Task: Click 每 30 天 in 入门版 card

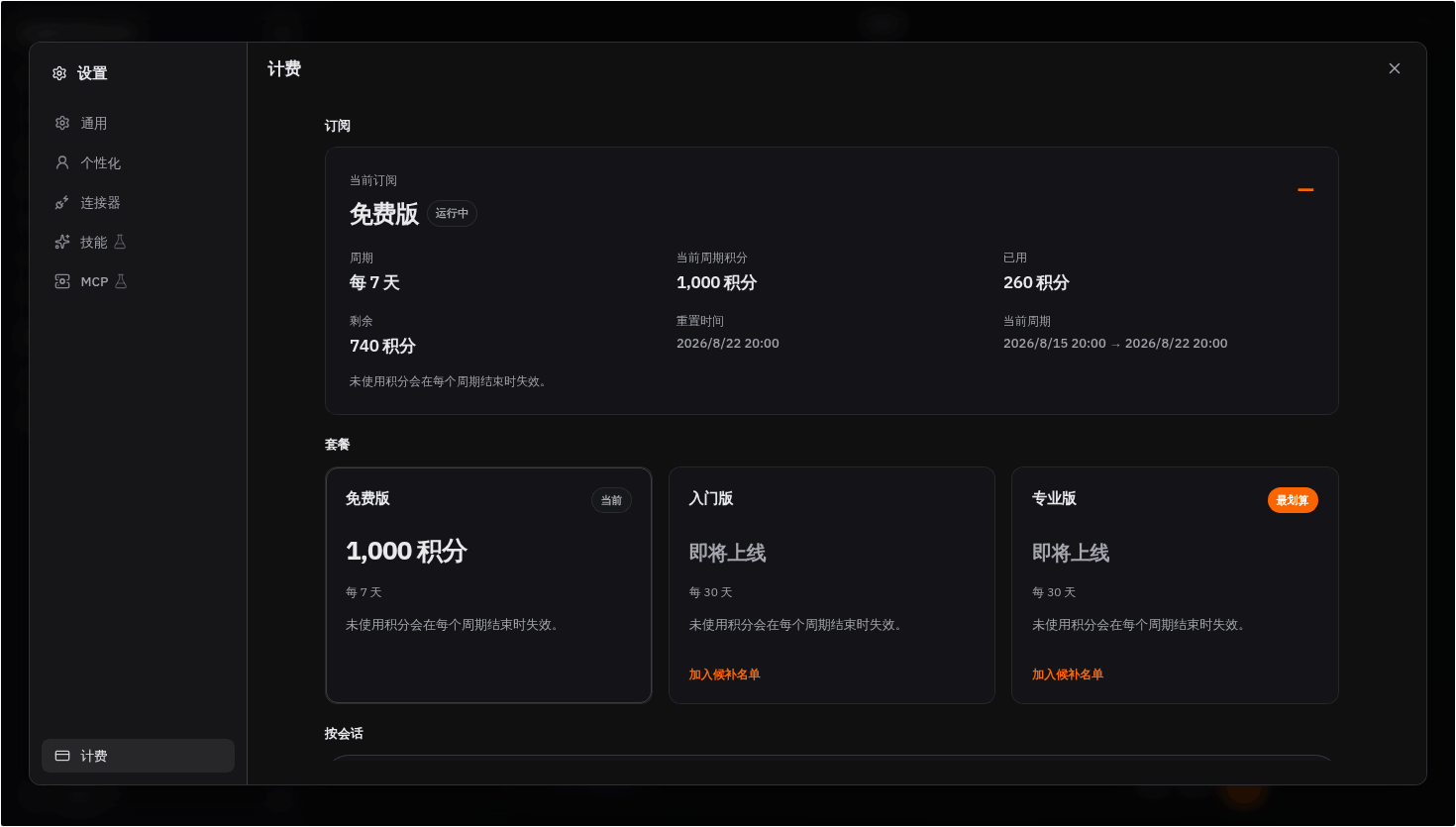Action: tap(710, 592)
